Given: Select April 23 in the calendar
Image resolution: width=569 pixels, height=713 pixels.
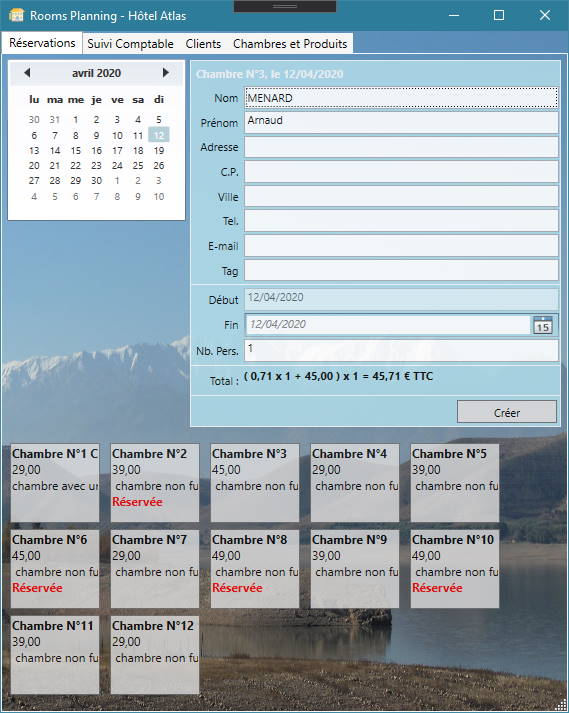Looking at the screenshot, I should tap(96, 166).
